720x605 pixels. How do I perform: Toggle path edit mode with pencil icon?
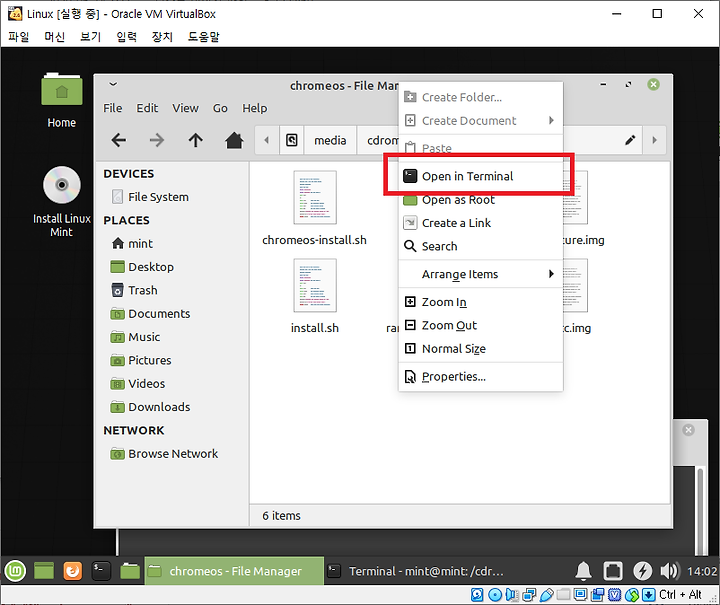pyautogui.click(x=630, y=140)
